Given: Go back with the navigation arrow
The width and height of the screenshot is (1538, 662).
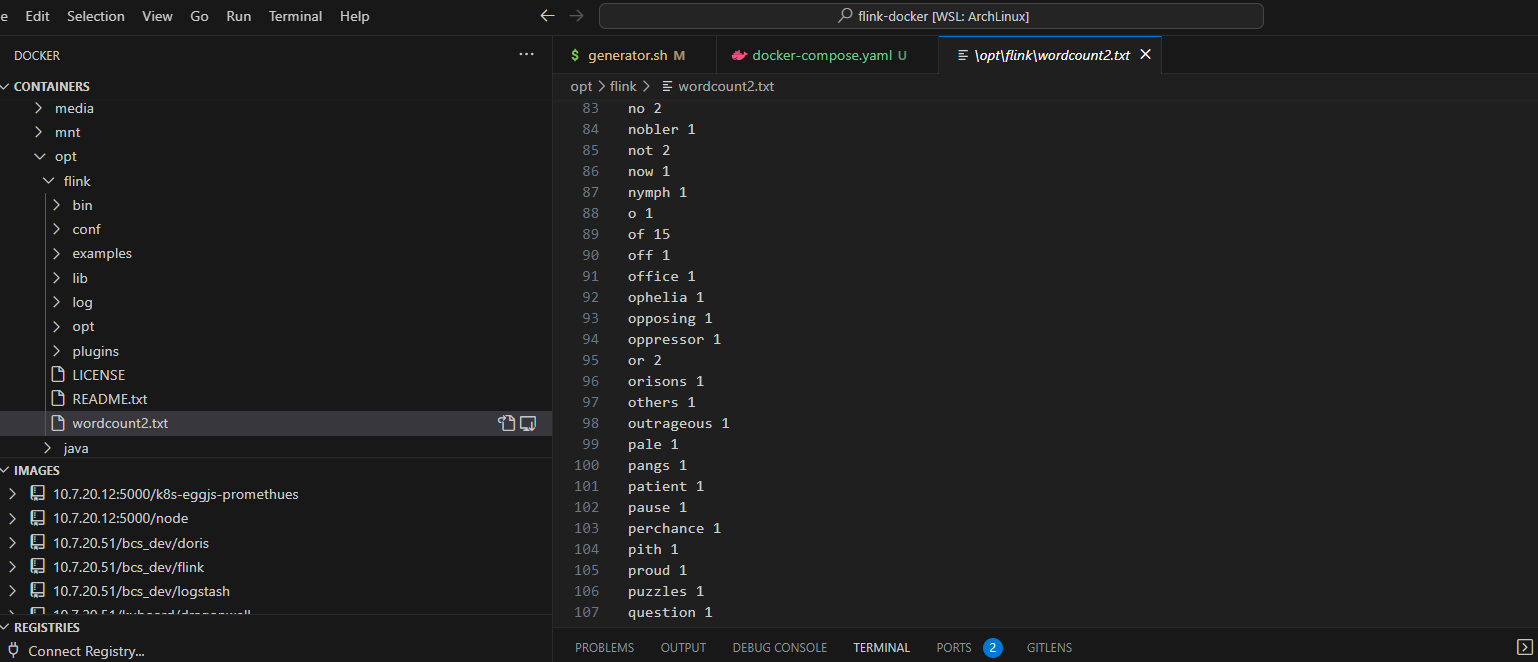Looking at the screenshot, I should (547, 16).
